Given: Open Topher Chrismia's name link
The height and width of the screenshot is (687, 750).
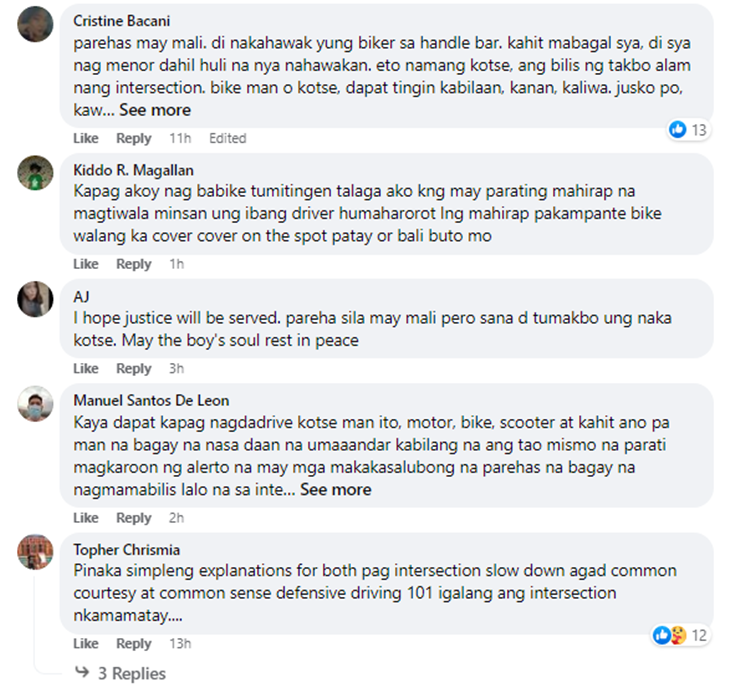Looking at the screenshot, I should pos(127,549).
